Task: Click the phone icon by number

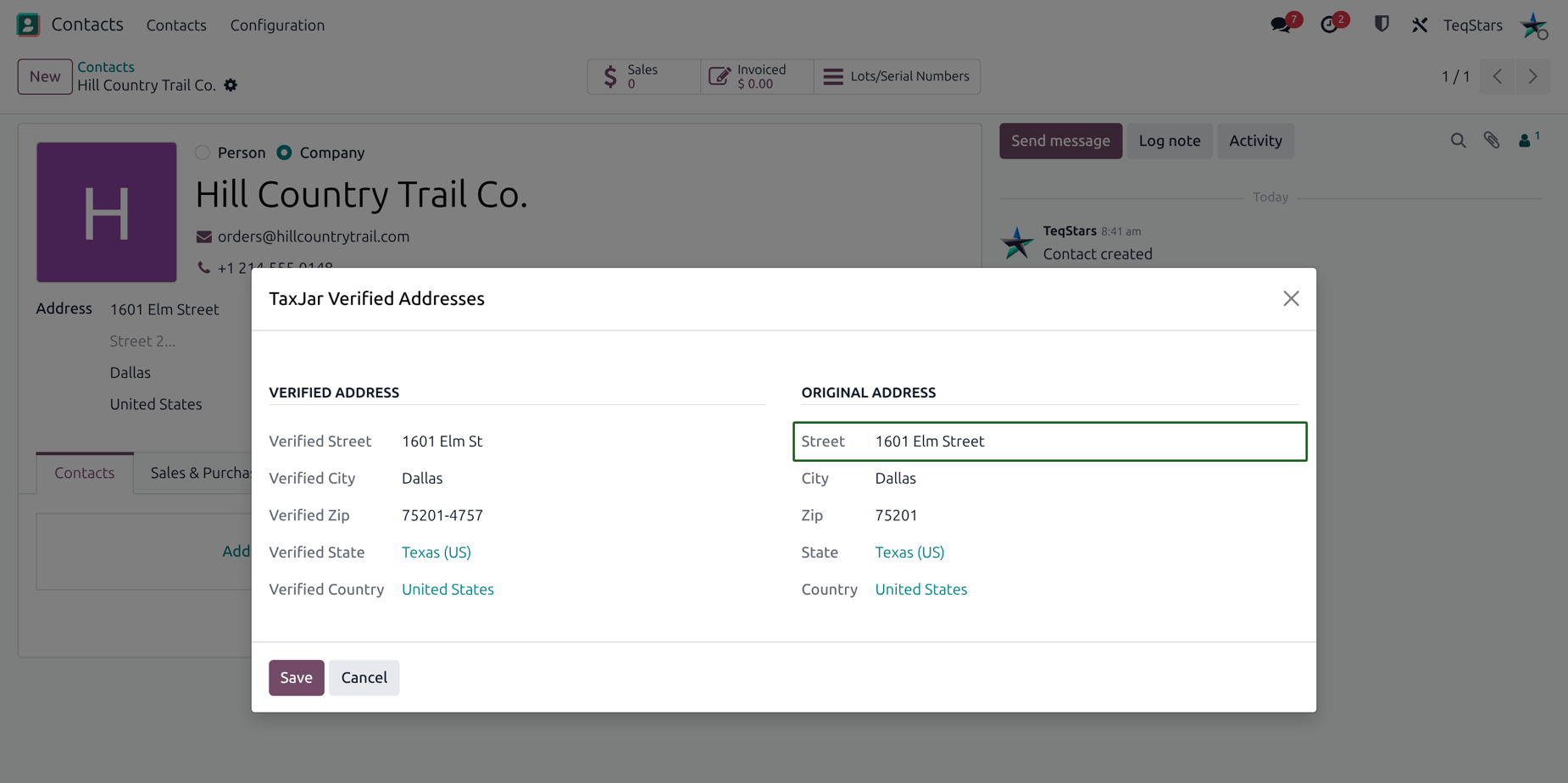Action: coord(204,268)
